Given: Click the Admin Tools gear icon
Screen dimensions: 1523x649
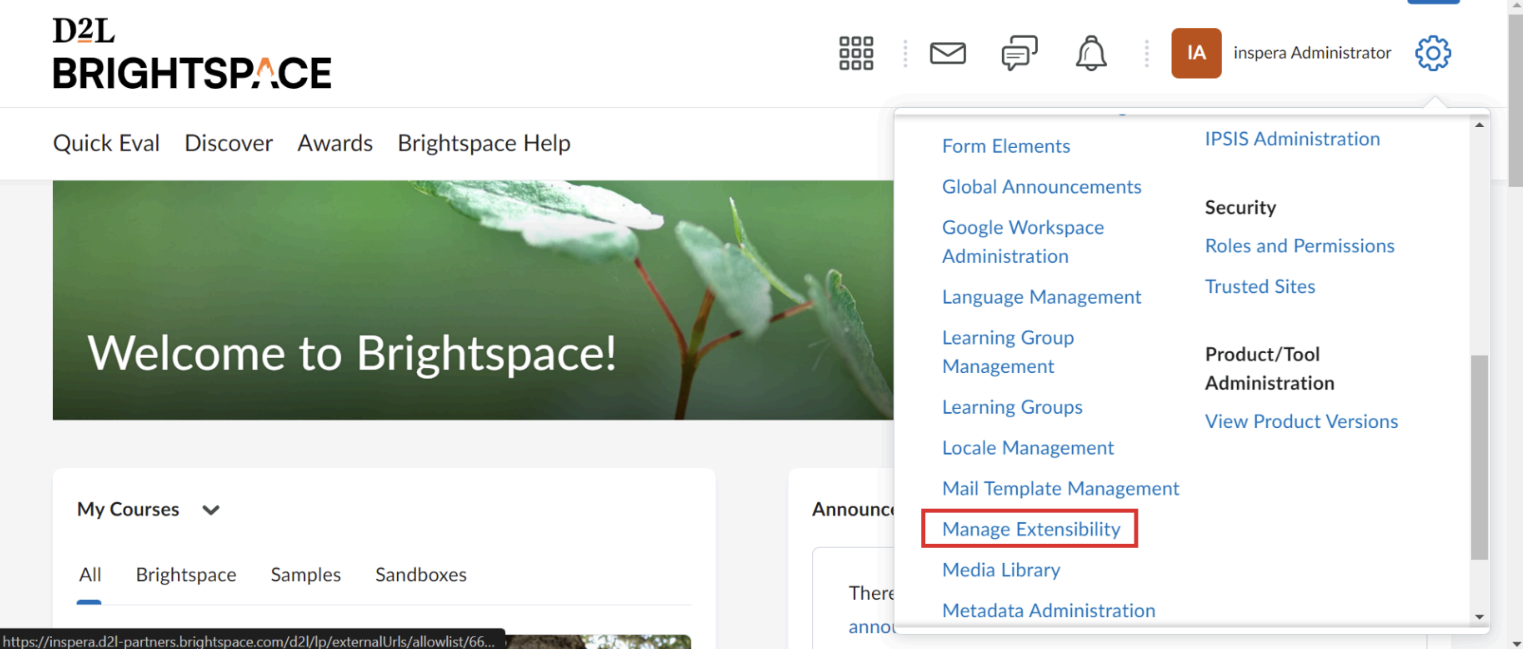Looking at the screenshot, I should 1433,53.
